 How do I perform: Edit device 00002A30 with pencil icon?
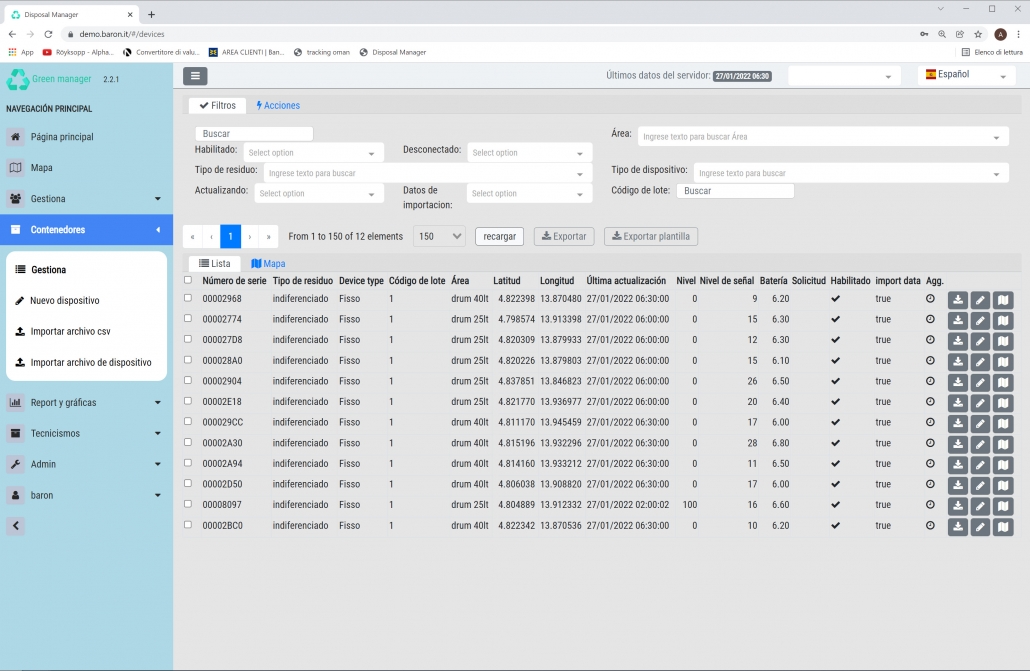click(x=980, y=444)
